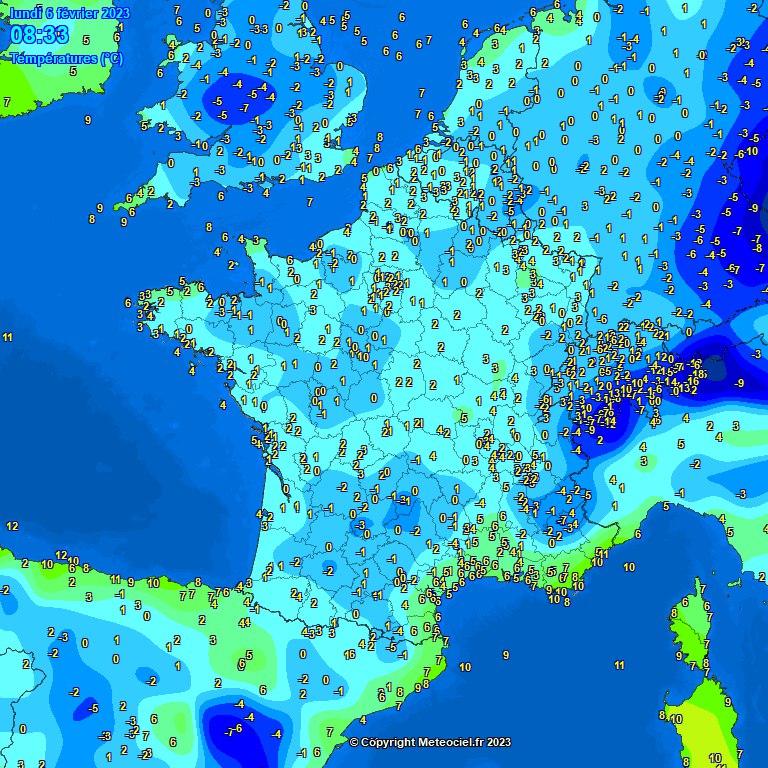
Task: Select the 9 reading in sea south of Ireland
Action: tap(88, 120)
